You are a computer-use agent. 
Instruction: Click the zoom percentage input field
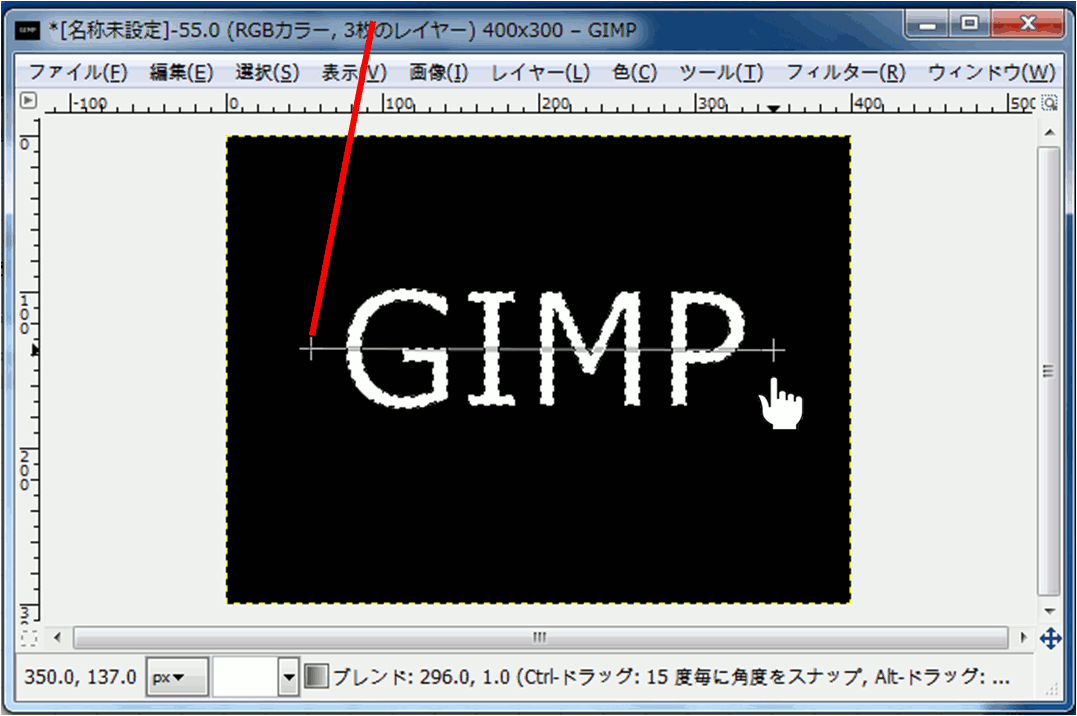[245, 677]
